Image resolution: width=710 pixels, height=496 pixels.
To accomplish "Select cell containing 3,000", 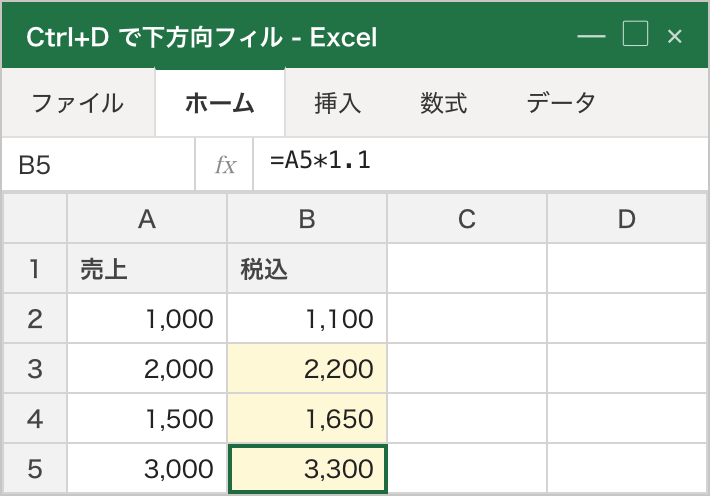I will pyautogui.click(x=147, y=468).
